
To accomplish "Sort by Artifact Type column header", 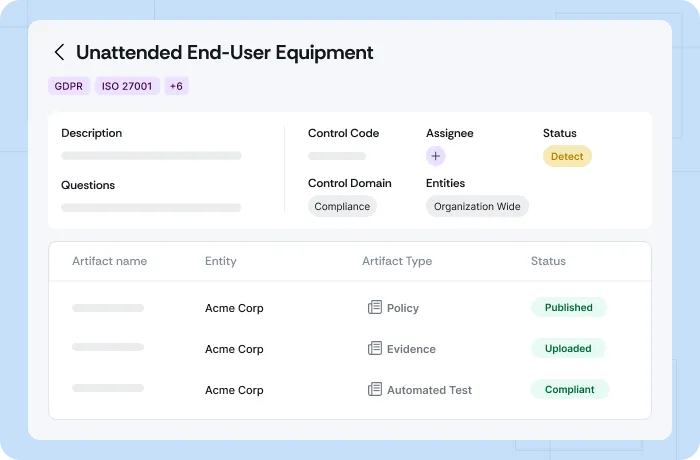I will click(x=397, y=261).
